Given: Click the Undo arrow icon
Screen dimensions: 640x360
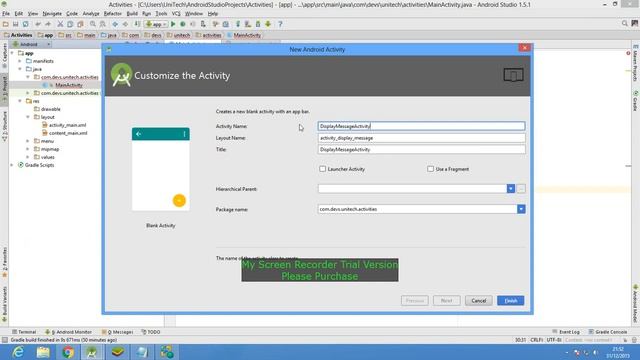Looking at the screenshot, I should click(38, 24).
